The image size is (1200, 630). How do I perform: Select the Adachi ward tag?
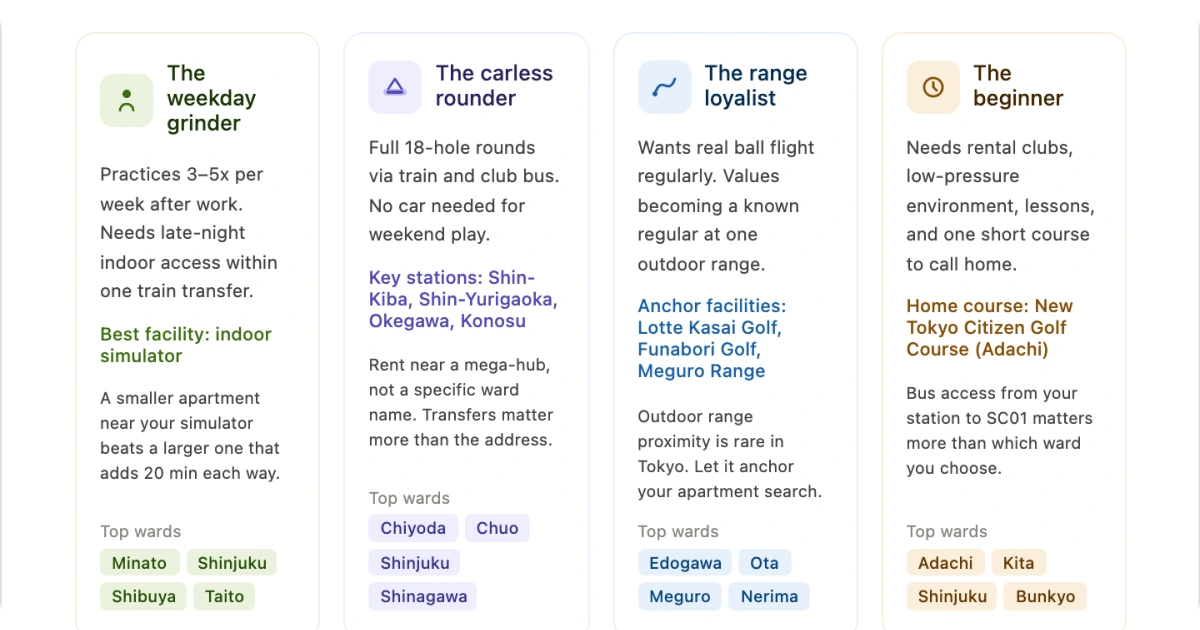point(945,562)
